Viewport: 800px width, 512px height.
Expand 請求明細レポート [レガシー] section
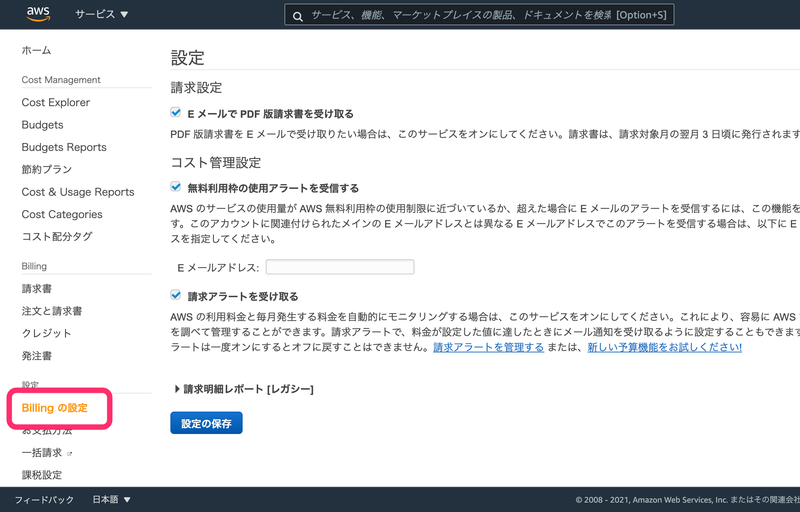[243, 389]
